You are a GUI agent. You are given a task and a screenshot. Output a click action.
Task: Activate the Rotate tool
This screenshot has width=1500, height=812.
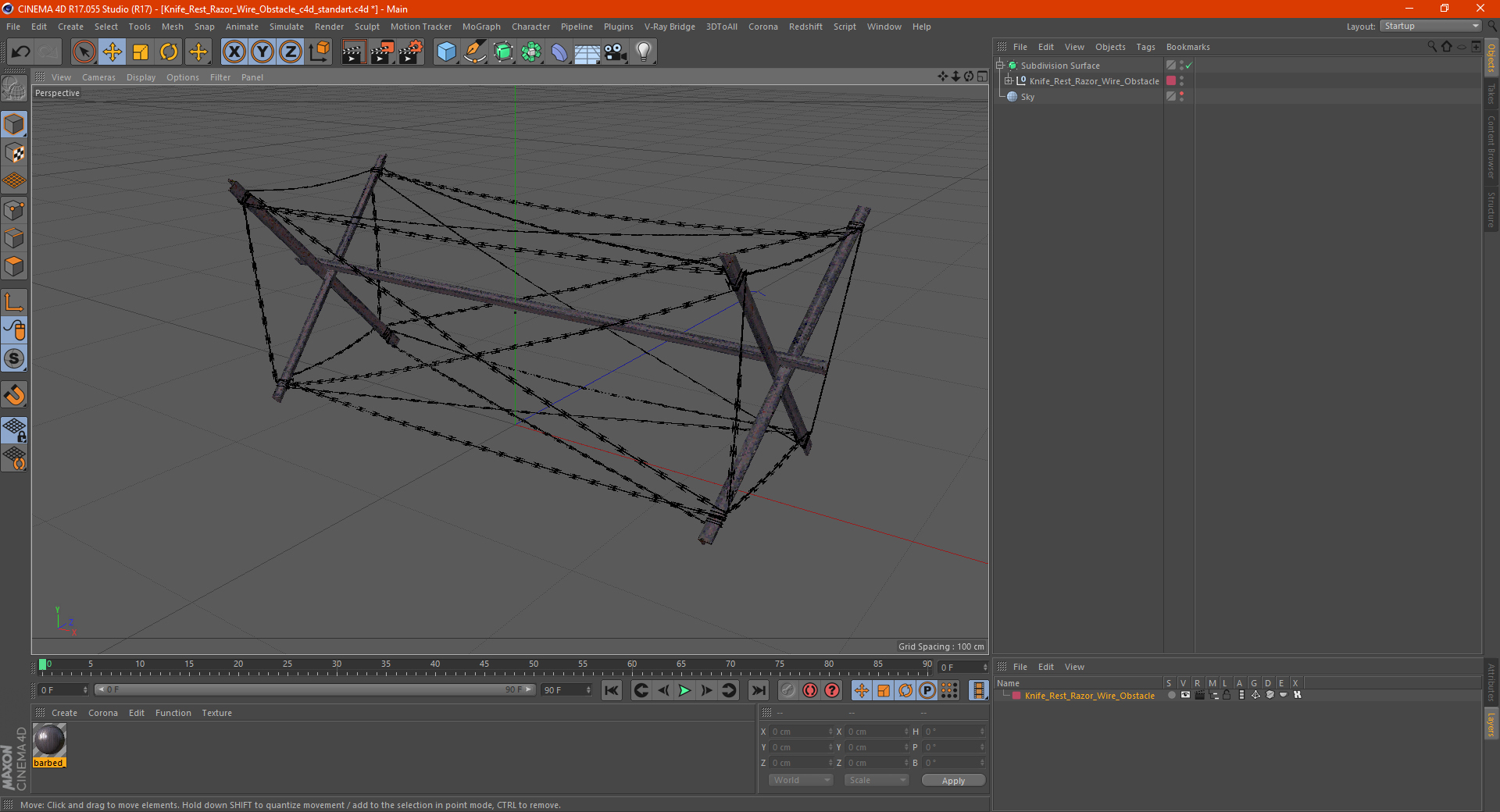[x=169, y=52]
